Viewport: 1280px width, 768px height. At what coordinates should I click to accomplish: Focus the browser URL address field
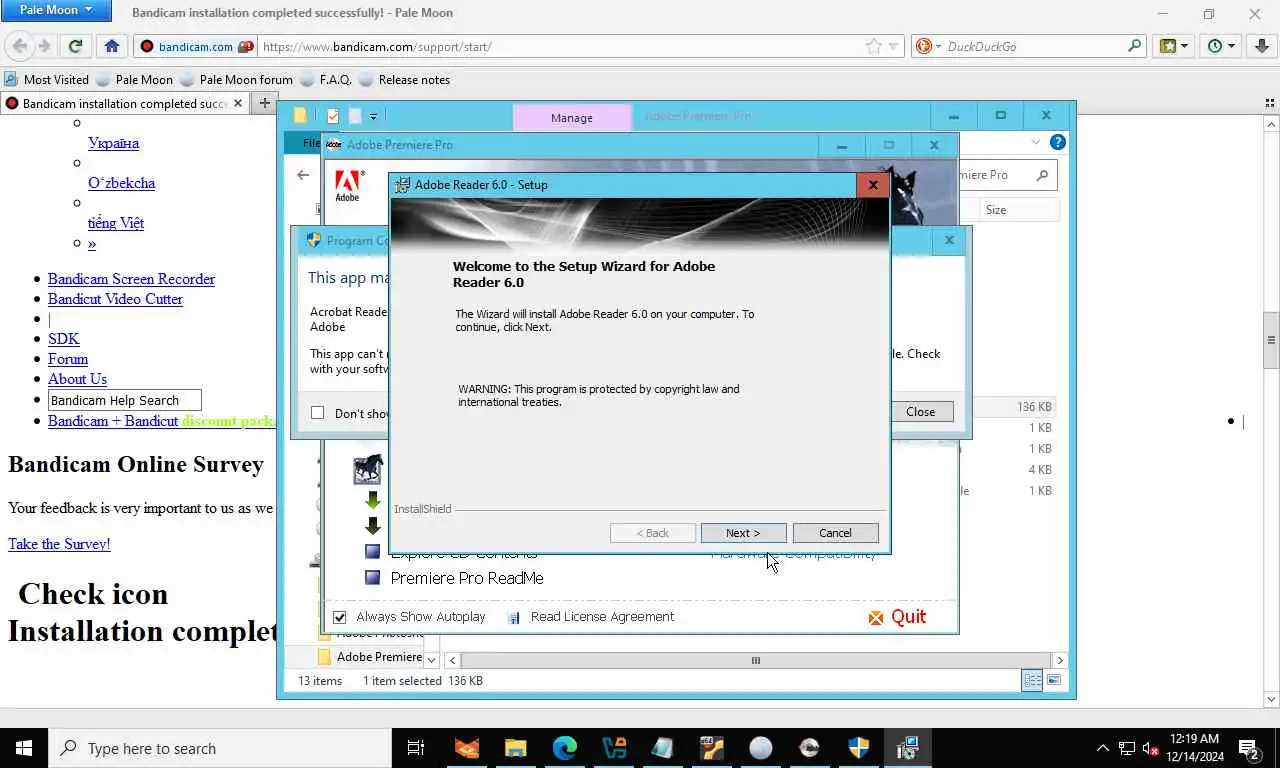pos(560,46)
